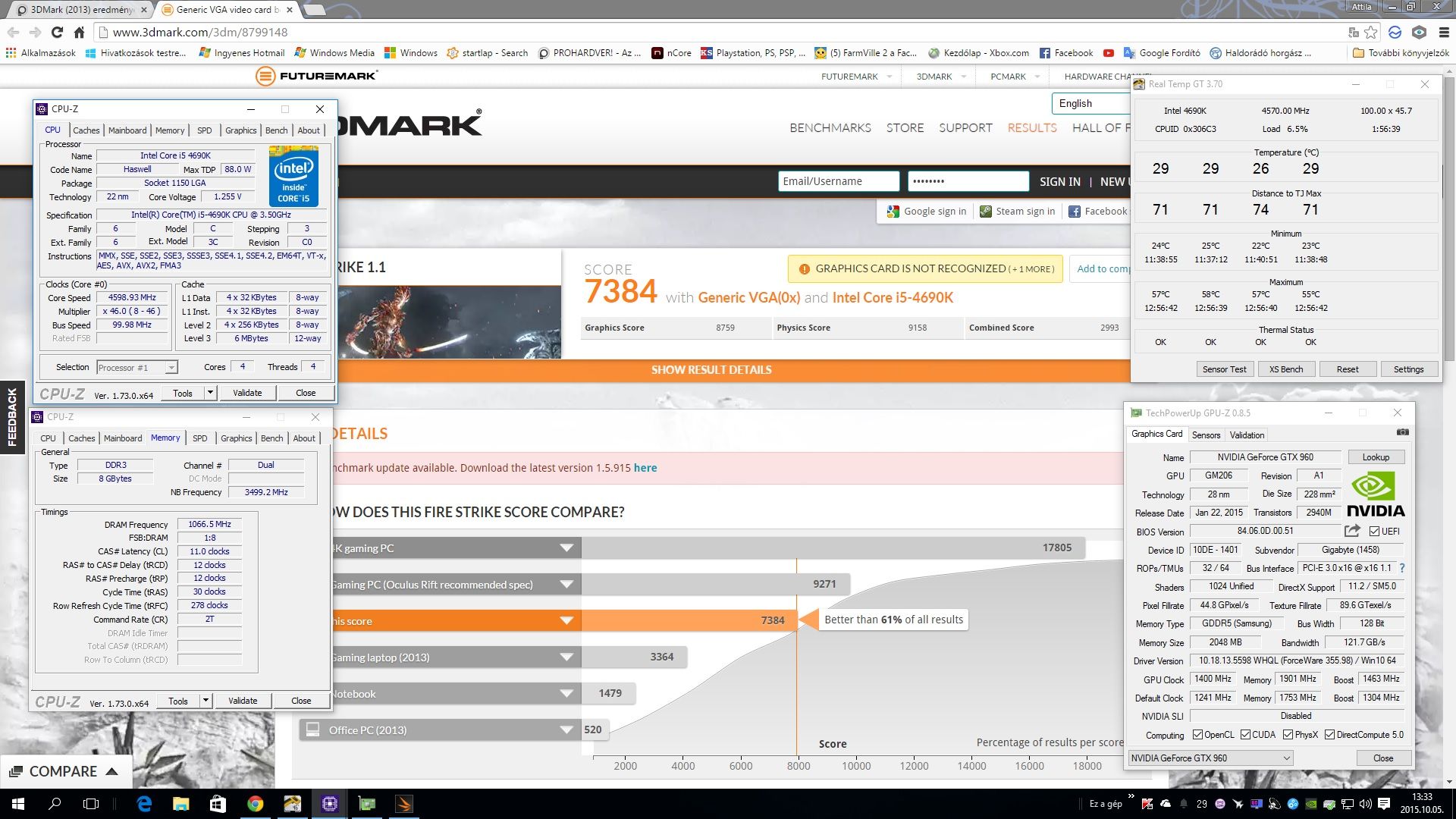Click the Lookup button in GPU-Z
1456x819 pixels.
pyautogui.click(x=1376, y=457)
